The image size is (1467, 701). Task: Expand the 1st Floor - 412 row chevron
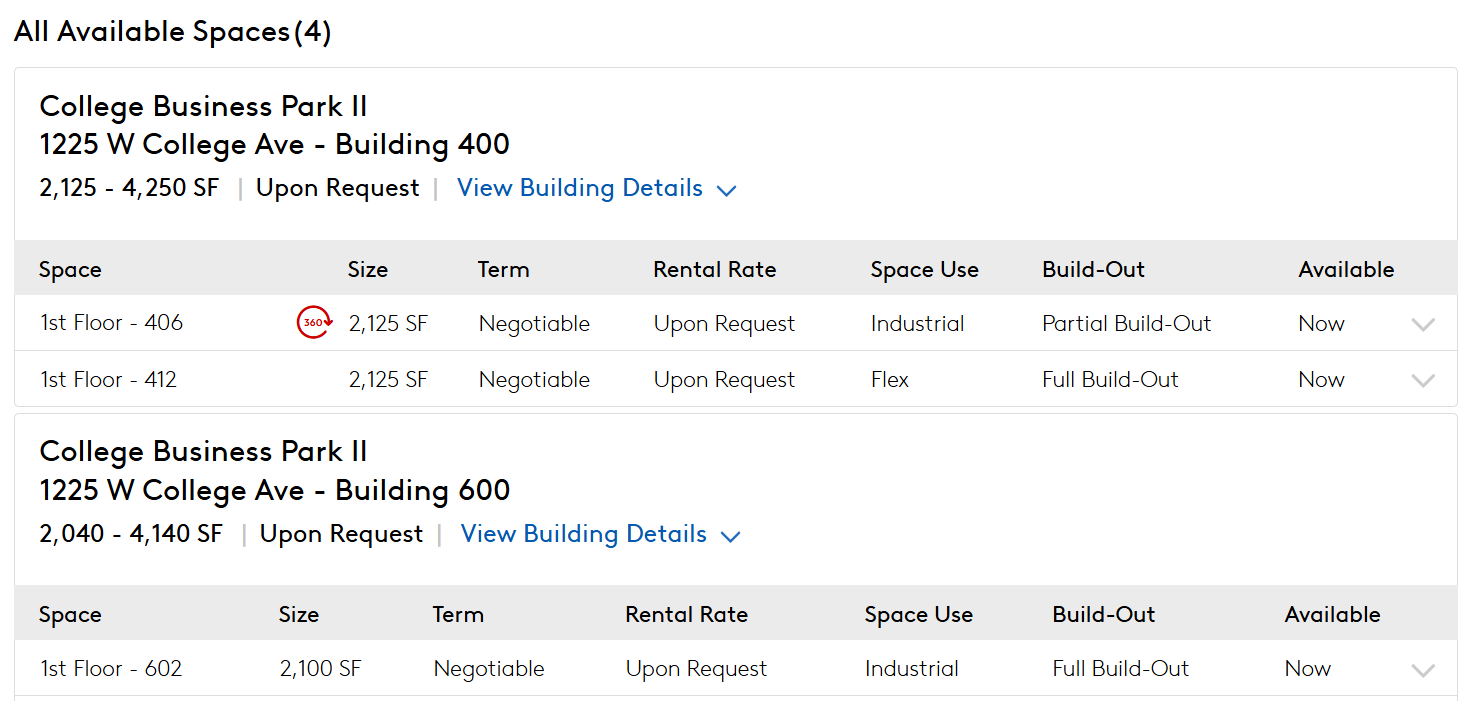click(x=1422, y=380)
